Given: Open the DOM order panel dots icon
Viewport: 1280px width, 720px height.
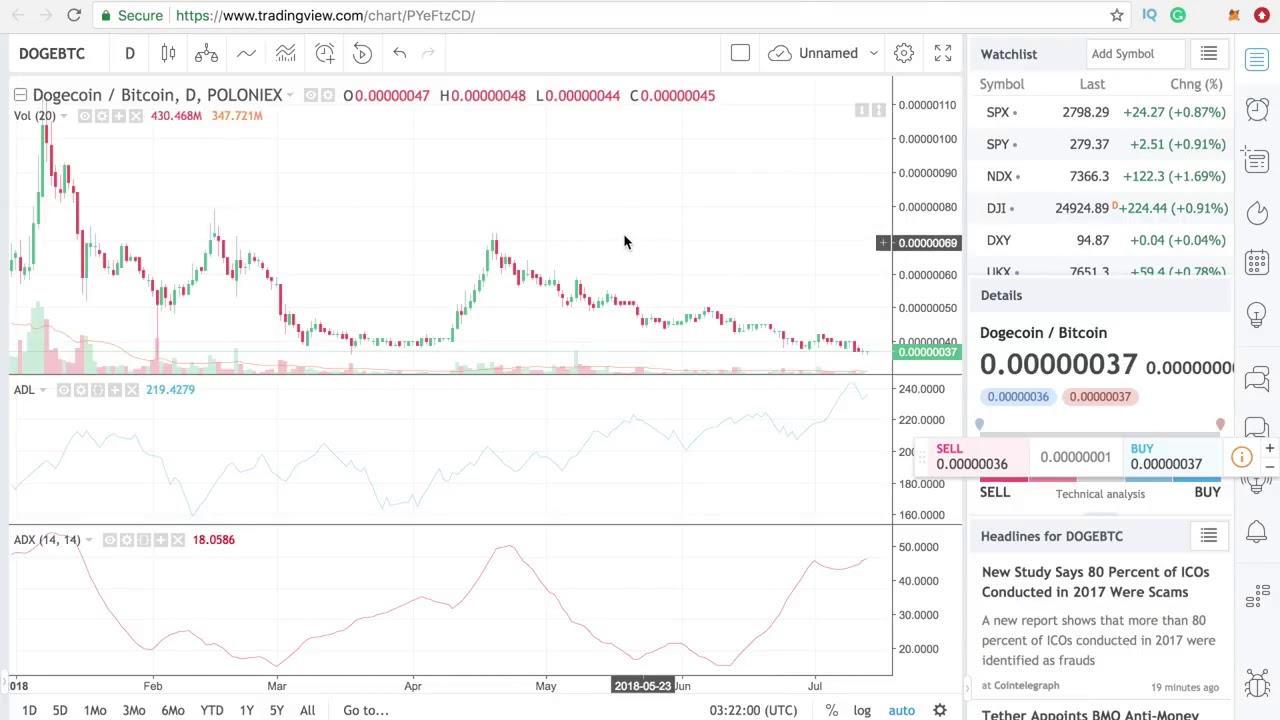Looking at the screenshot, I should tap(1257, 598).
